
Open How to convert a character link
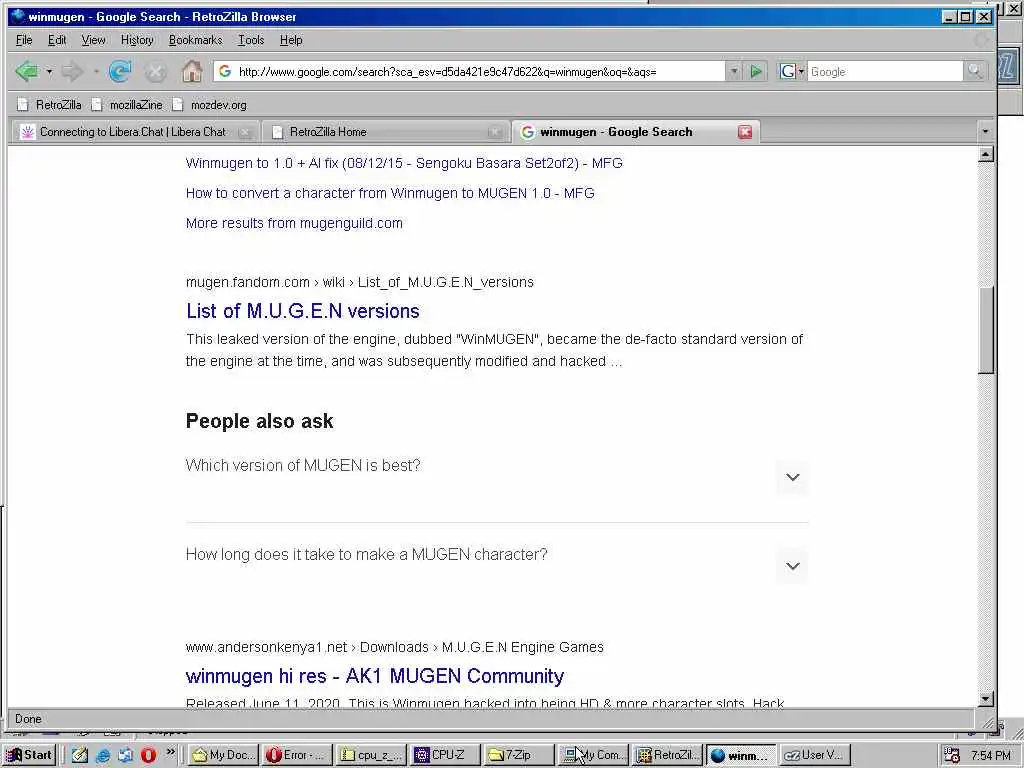tap(390, 193)
